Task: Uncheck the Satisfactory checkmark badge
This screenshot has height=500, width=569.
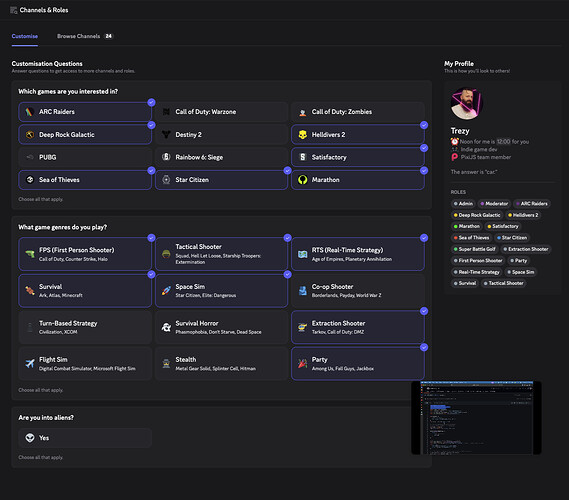Action: pos(424,148)
